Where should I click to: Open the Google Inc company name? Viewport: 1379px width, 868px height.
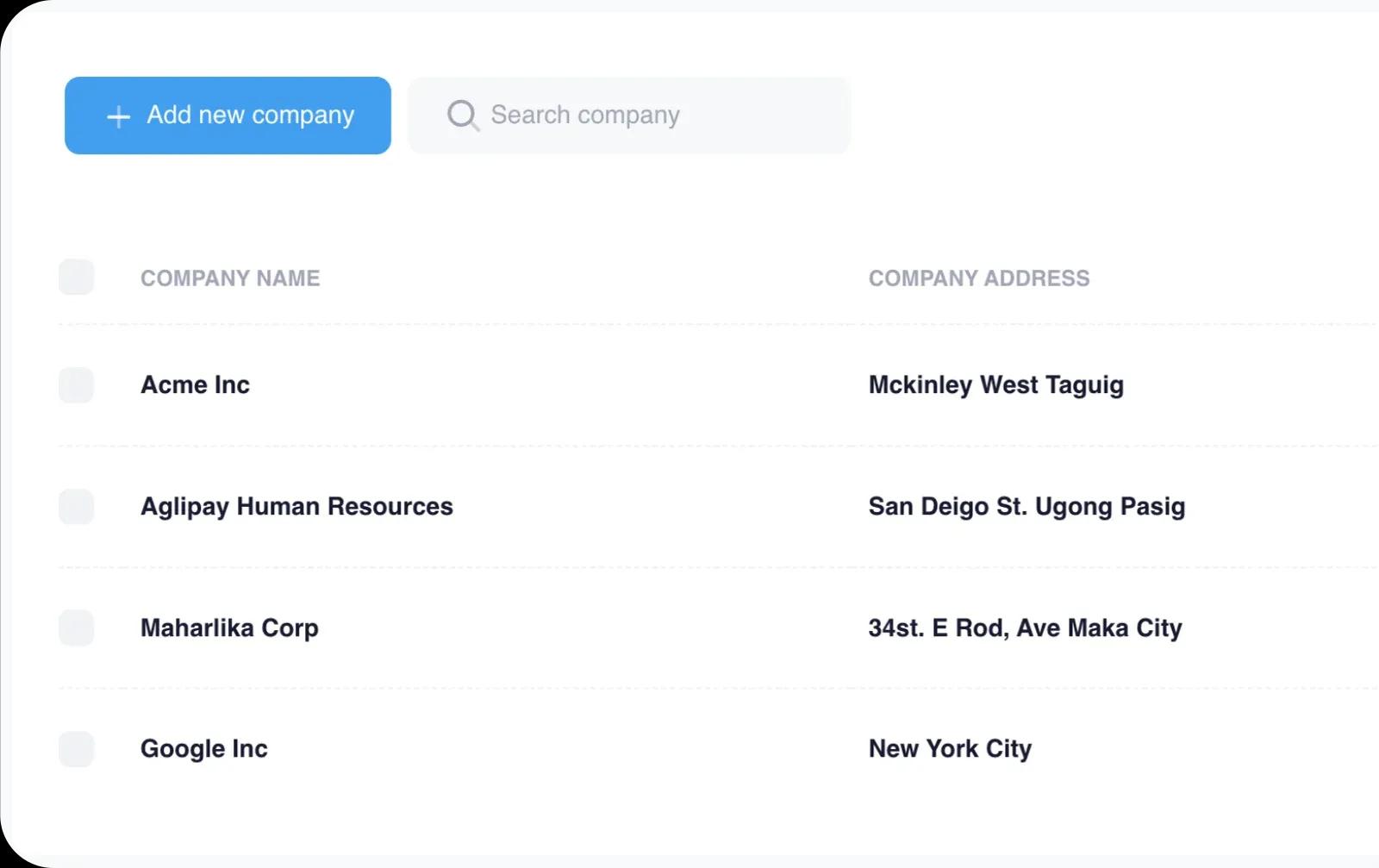(x=204, y=749)
